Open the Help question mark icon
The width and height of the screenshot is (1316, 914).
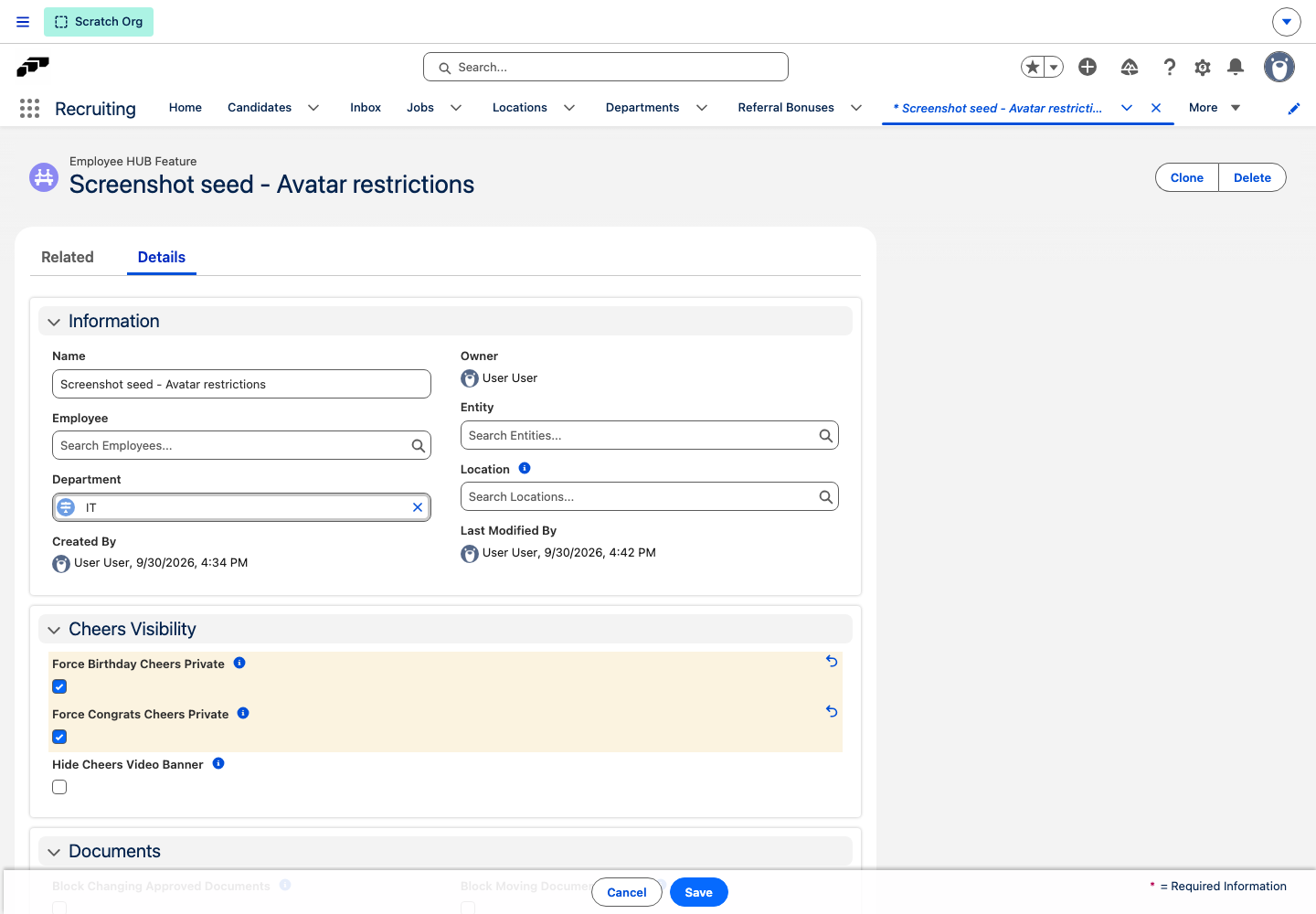click(x=1169, y=67)
